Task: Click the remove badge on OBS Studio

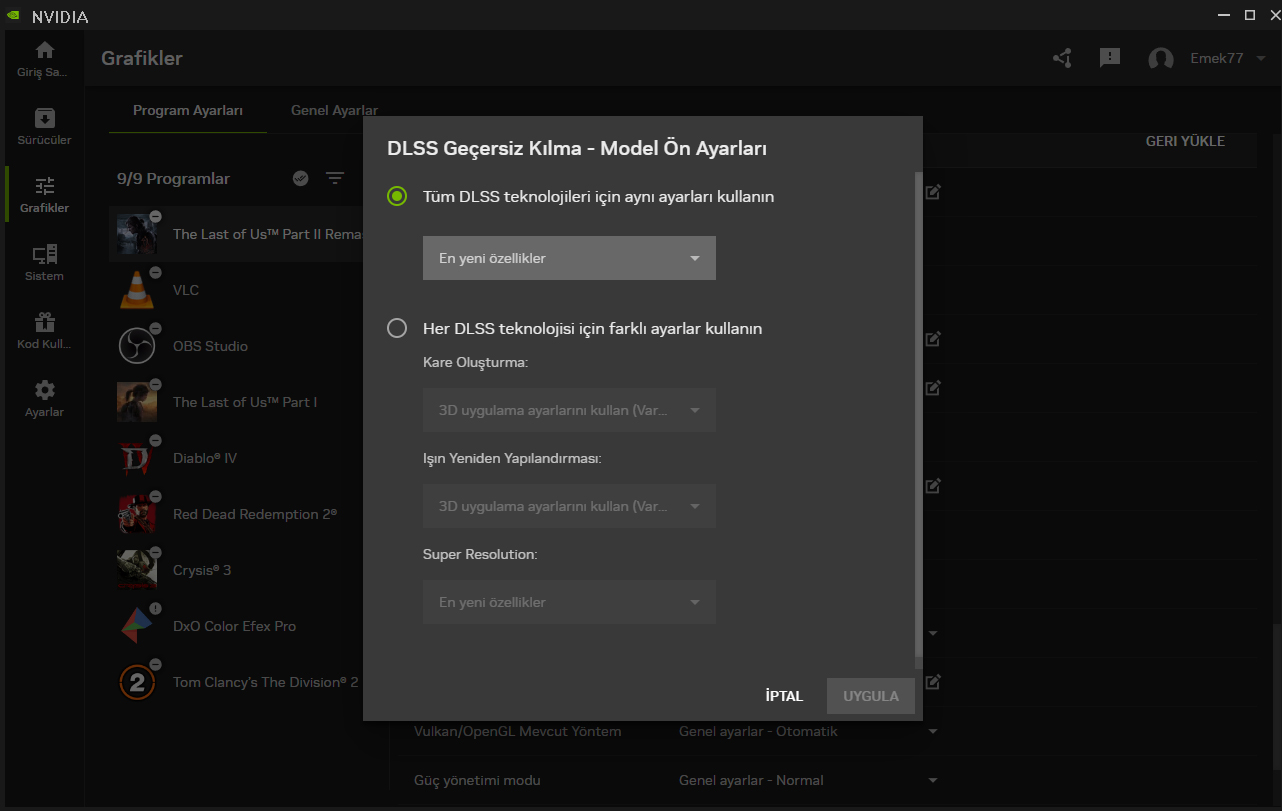Action: click(155, 329)
